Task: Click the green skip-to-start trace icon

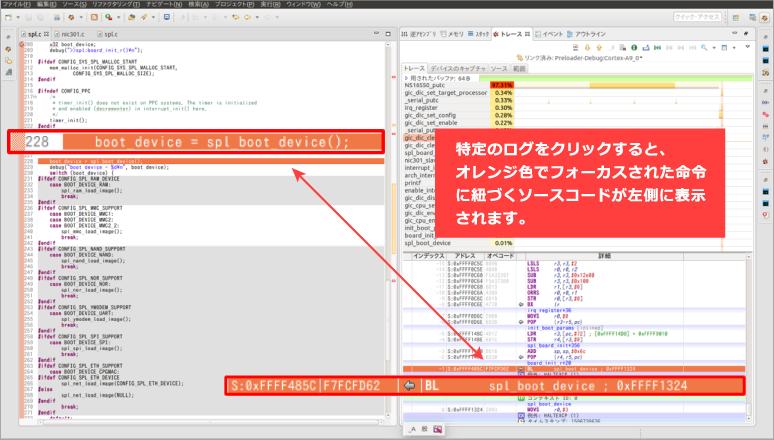Action: coord(658,48)
